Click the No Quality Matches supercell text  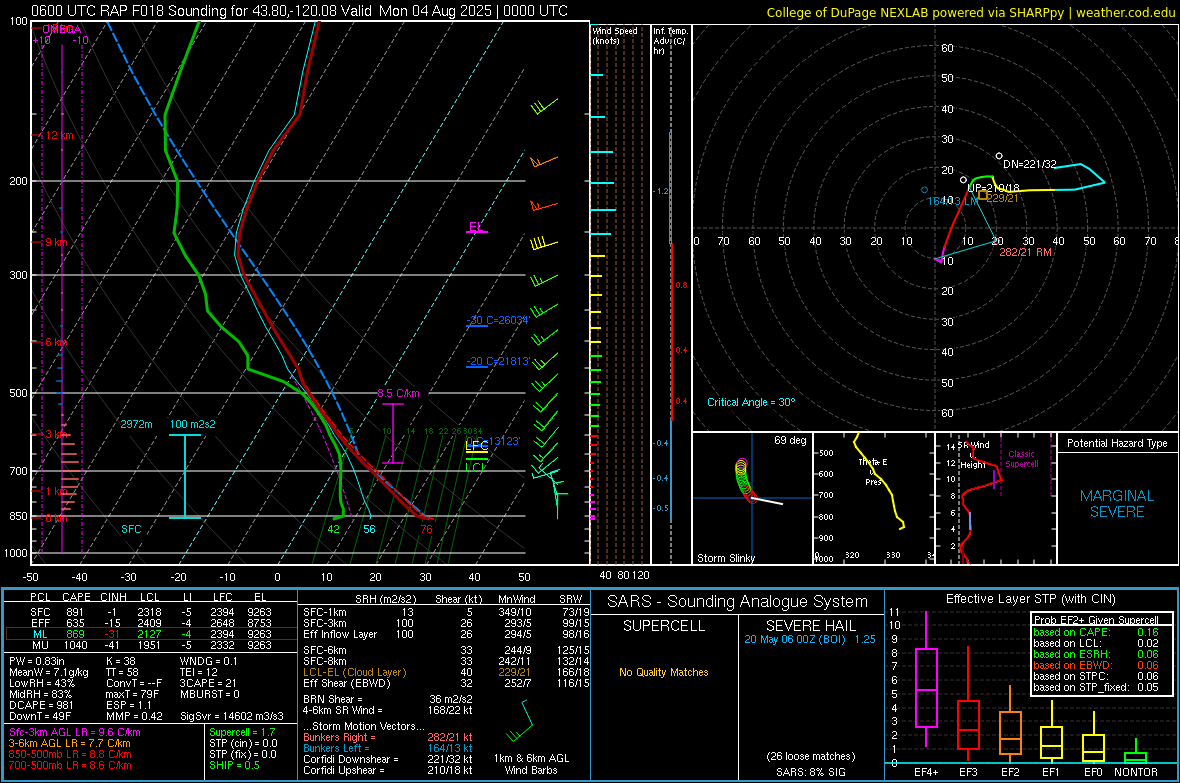point(664,672)
